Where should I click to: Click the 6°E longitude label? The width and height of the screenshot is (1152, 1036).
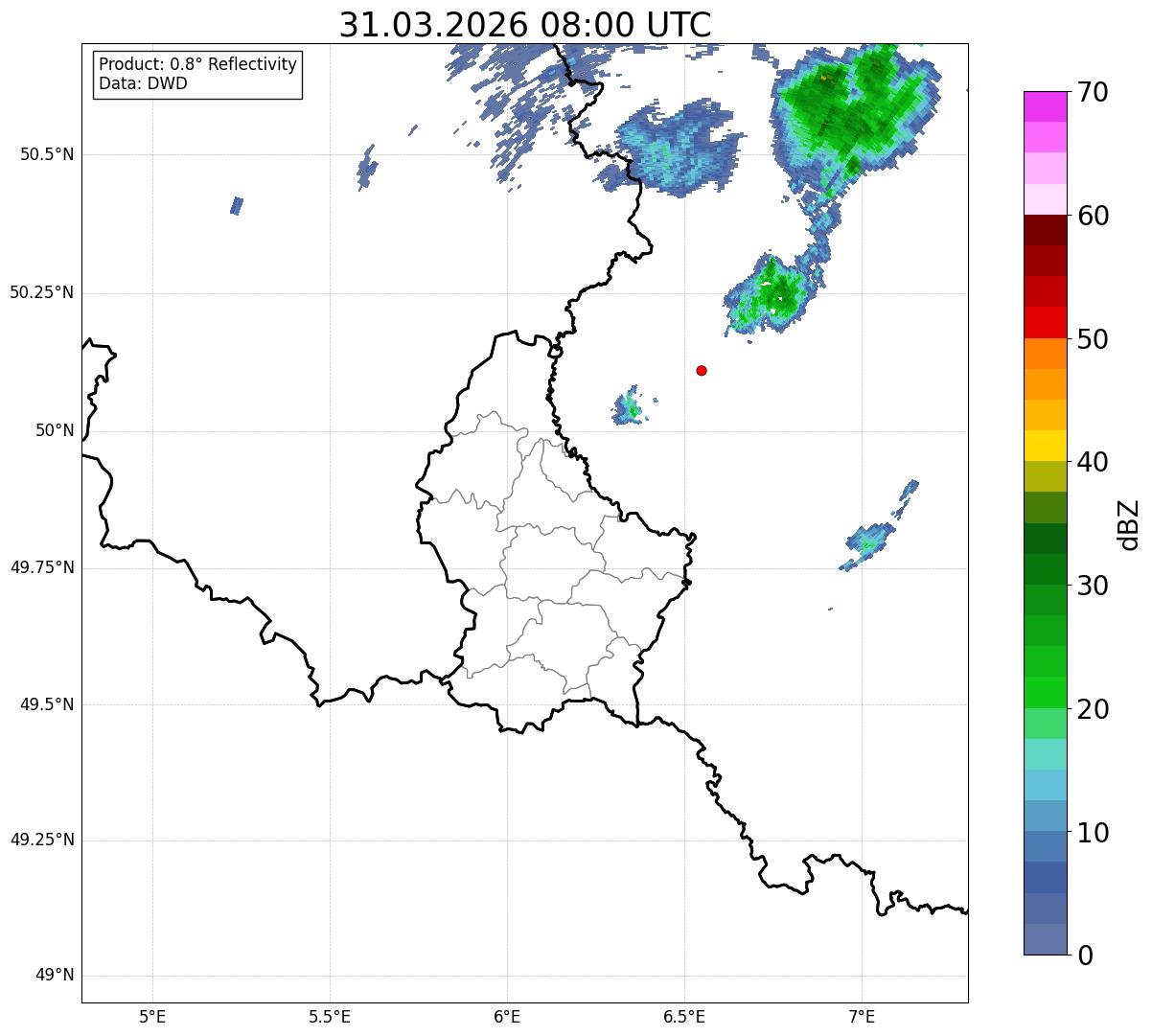[x=507, y=1016]
